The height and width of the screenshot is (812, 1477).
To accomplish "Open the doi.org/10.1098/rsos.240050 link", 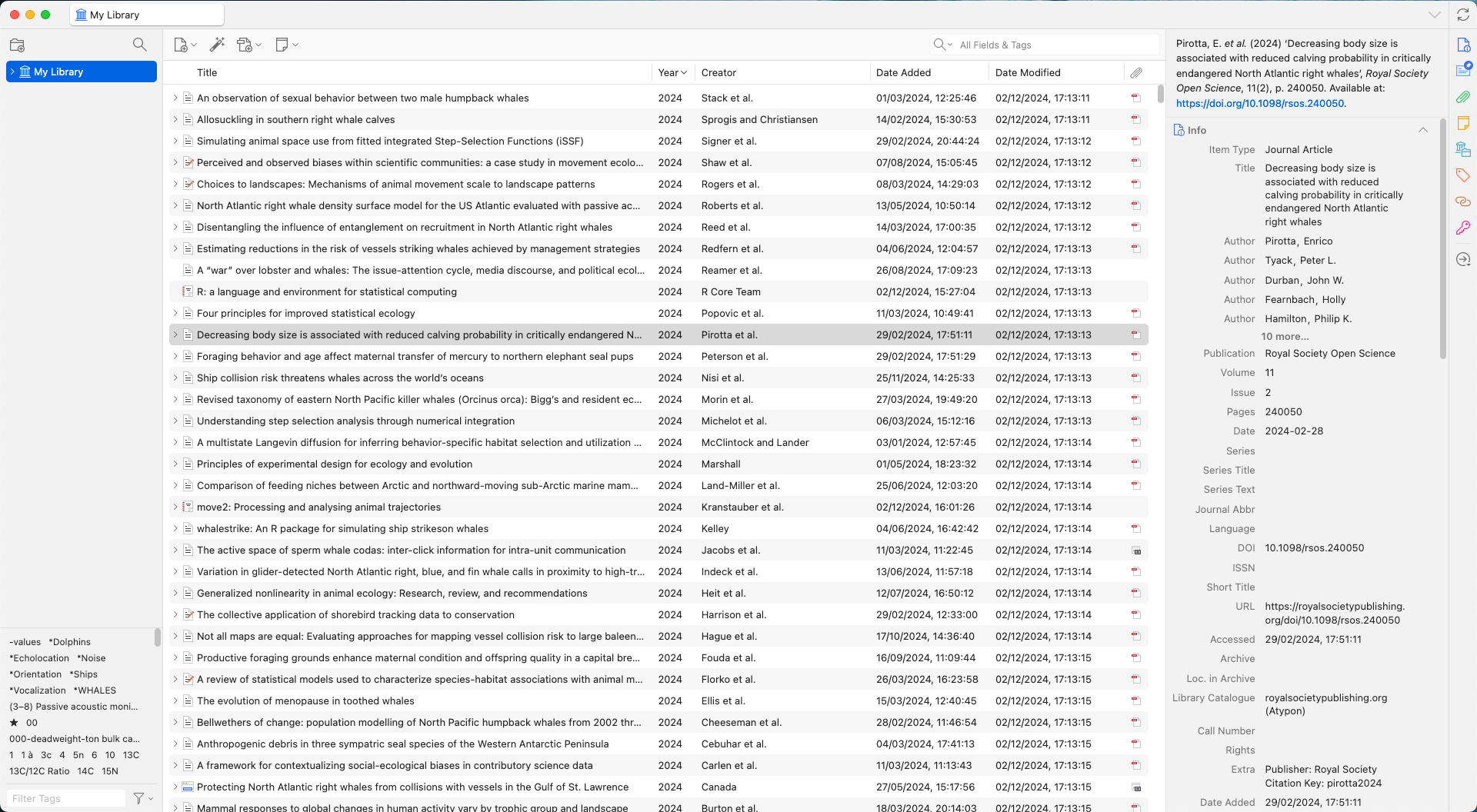I will (x=1259, y=103).
